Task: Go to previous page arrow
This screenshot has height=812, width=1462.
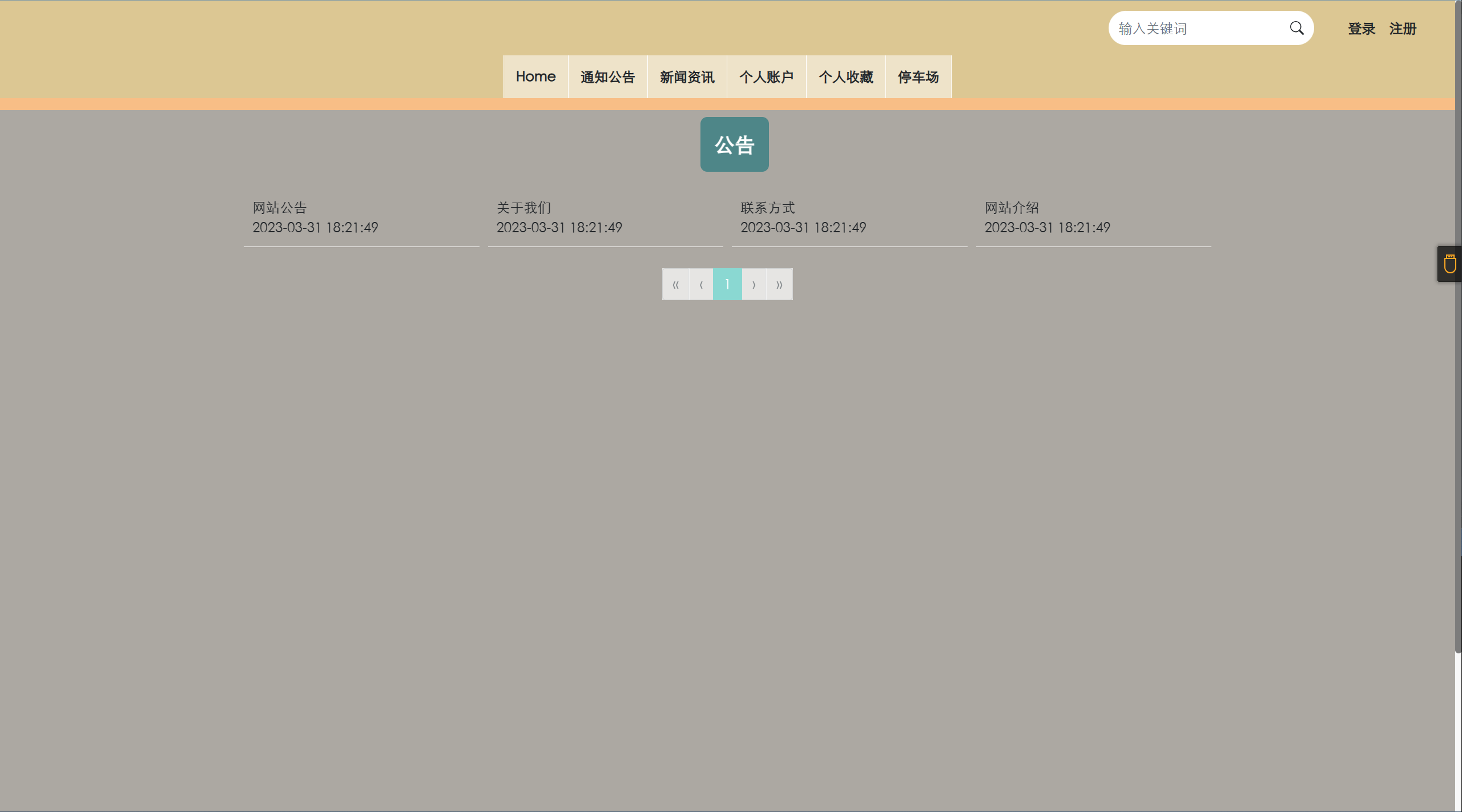Action: coord(701,284)
